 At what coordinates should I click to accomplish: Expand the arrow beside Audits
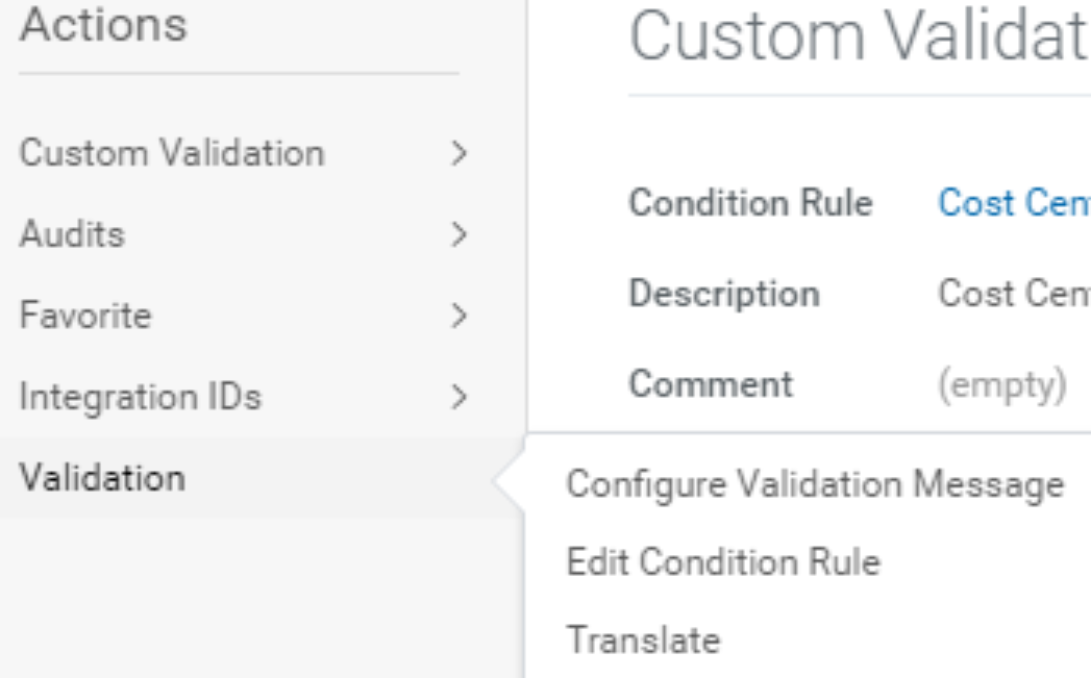click(459, 234)
